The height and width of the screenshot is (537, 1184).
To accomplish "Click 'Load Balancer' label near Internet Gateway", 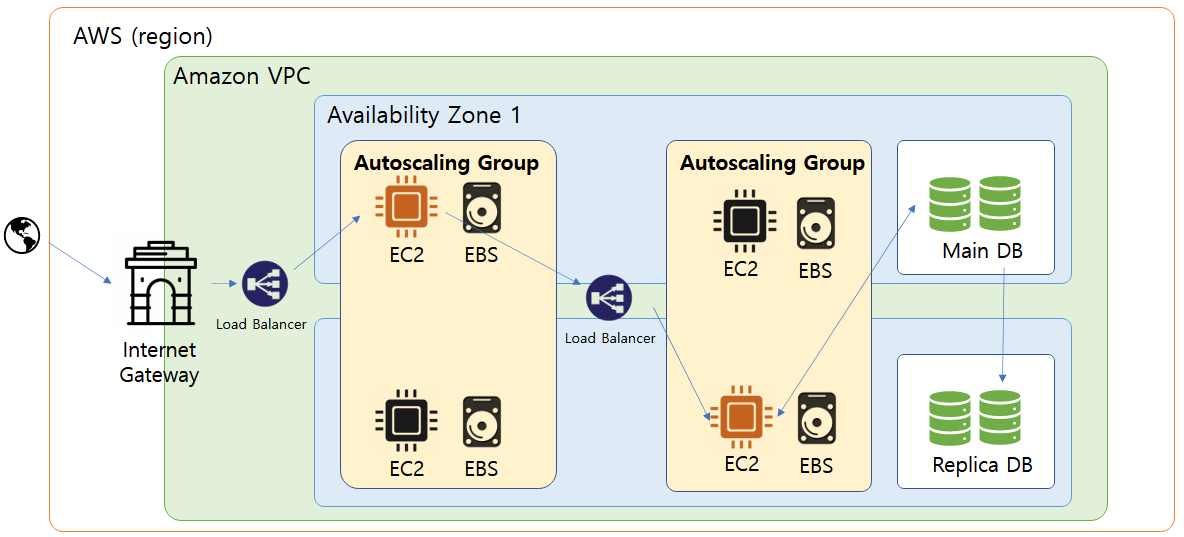I will pos(261,326).
